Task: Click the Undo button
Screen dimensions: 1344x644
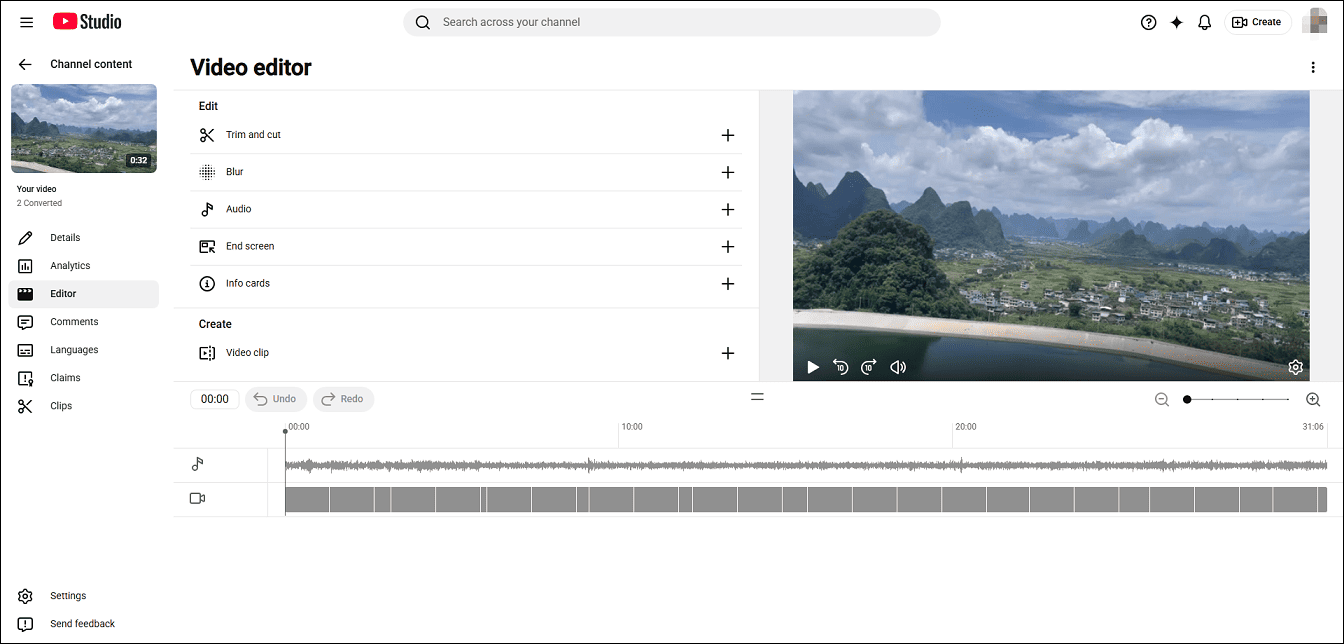Action: pyautogui.click(x=276, y=399)
